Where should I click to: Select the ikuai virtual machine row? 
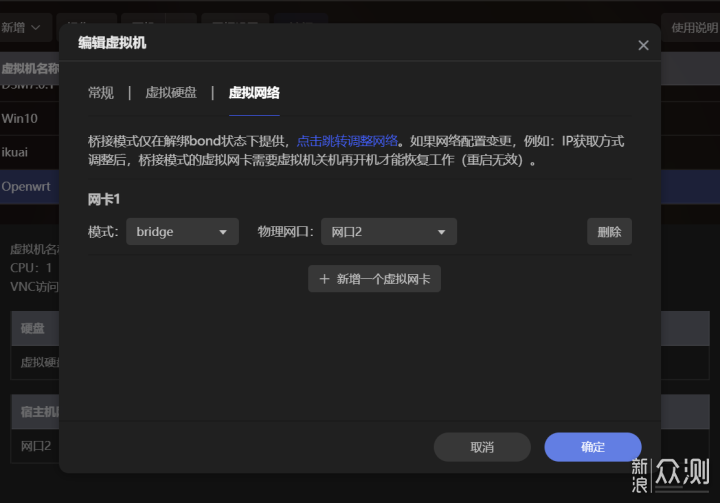[17, 152]
